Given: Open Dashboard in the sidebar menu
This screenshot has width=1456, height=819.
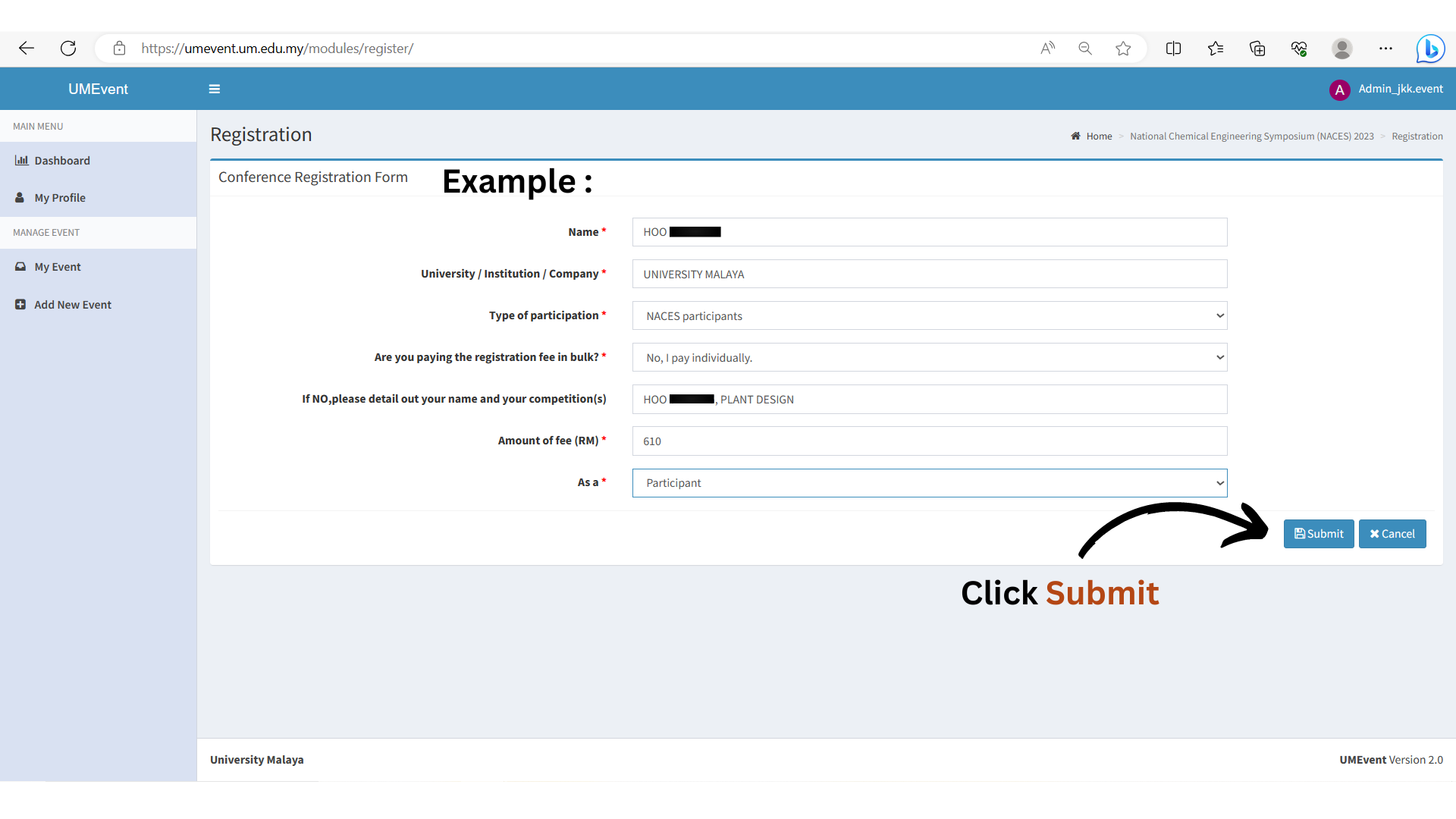Looking at the screenshot, I should pos(62,161).
